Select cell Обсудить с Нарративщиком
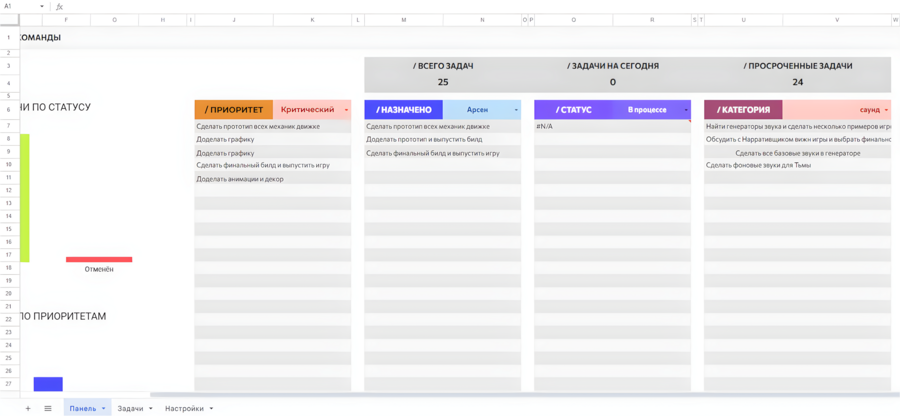Screen dimensions: 900x416 pos(798,139)
